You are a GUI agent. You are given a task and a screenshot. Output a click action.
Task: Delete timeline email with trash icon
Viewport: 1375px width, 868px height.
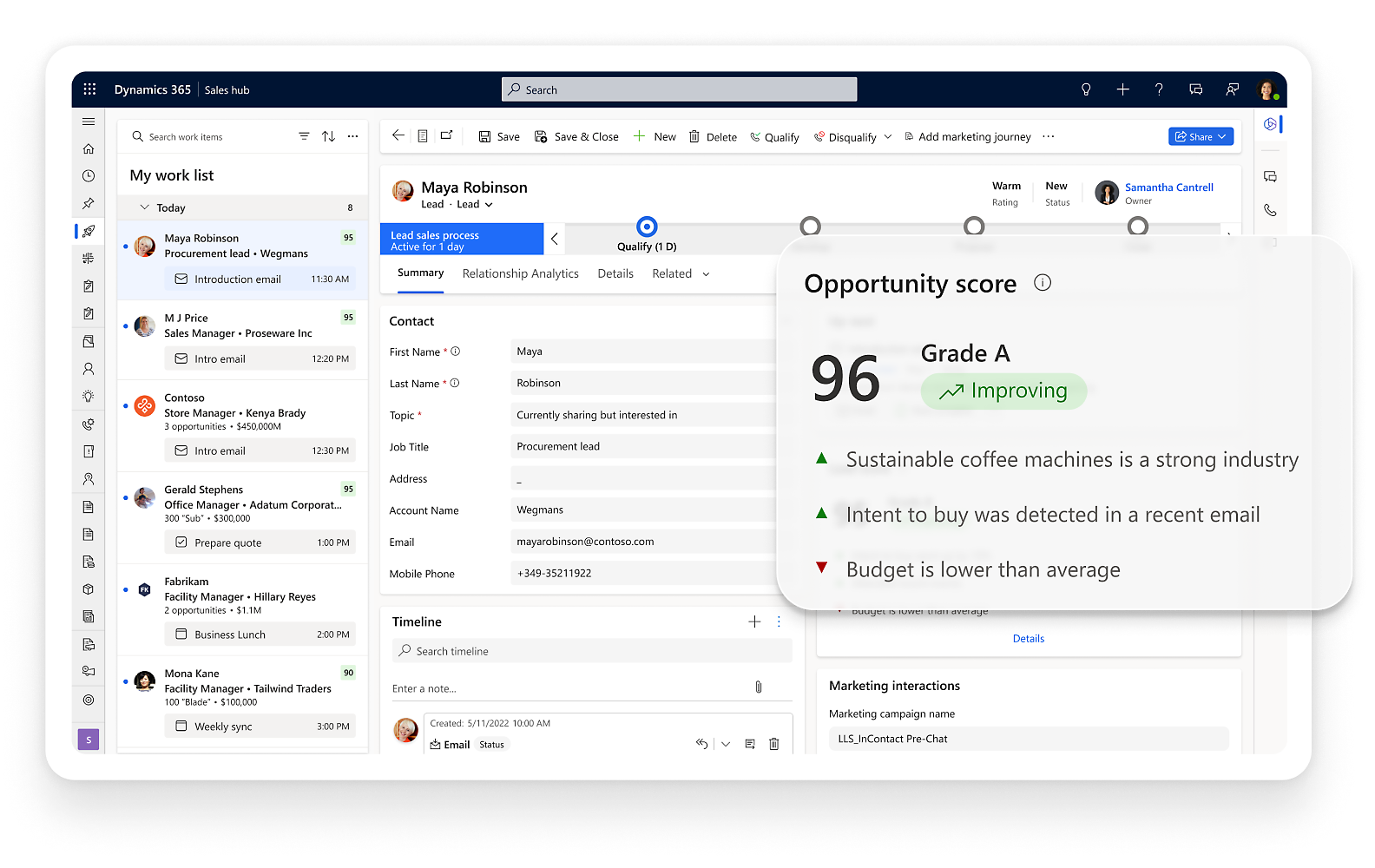[774, 744]
